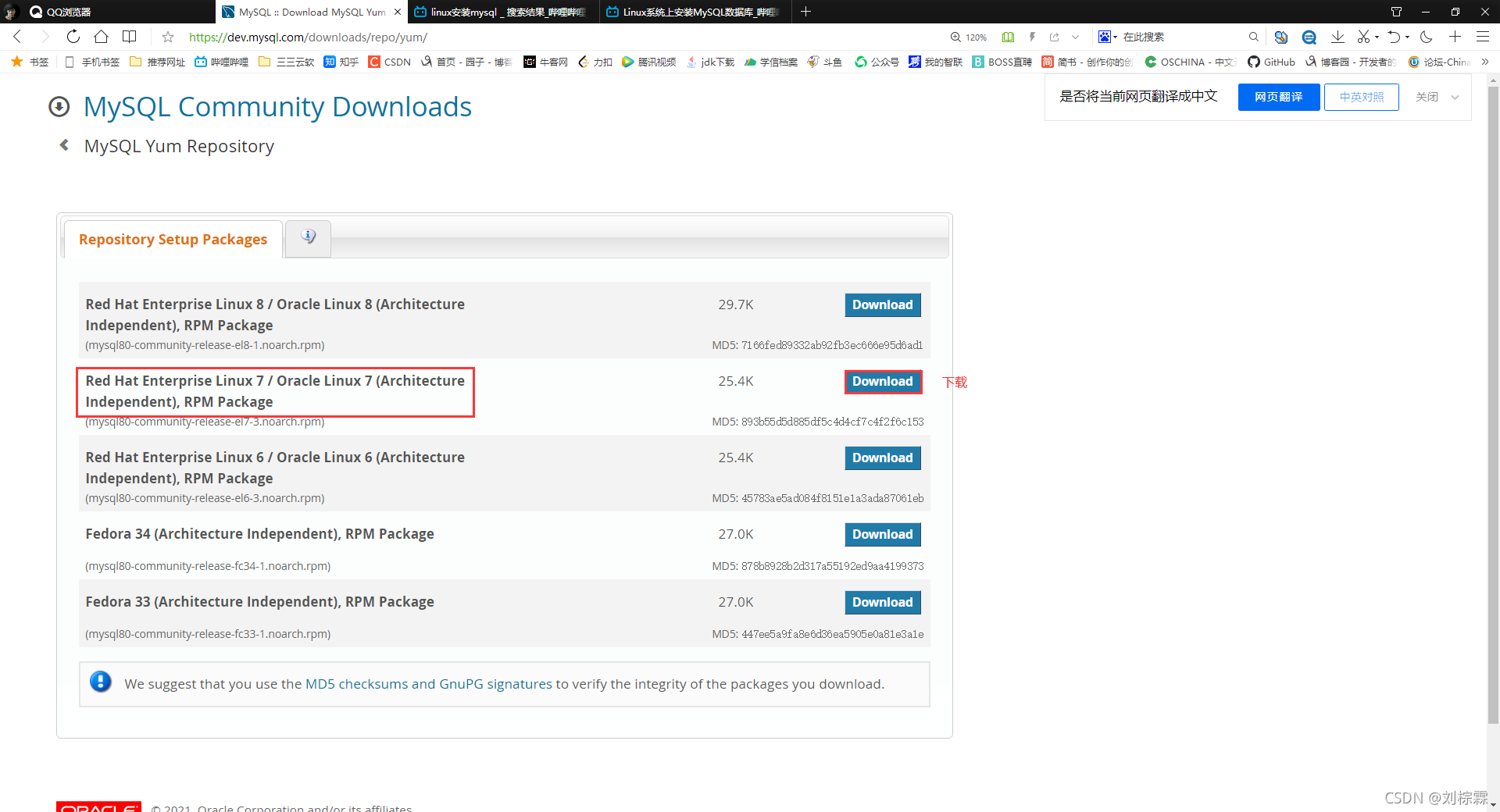Image resolution: width=1500 pixels, height=812 pixels.
Task: Click the undo closed tab icon
Action: pos(1394,37)
